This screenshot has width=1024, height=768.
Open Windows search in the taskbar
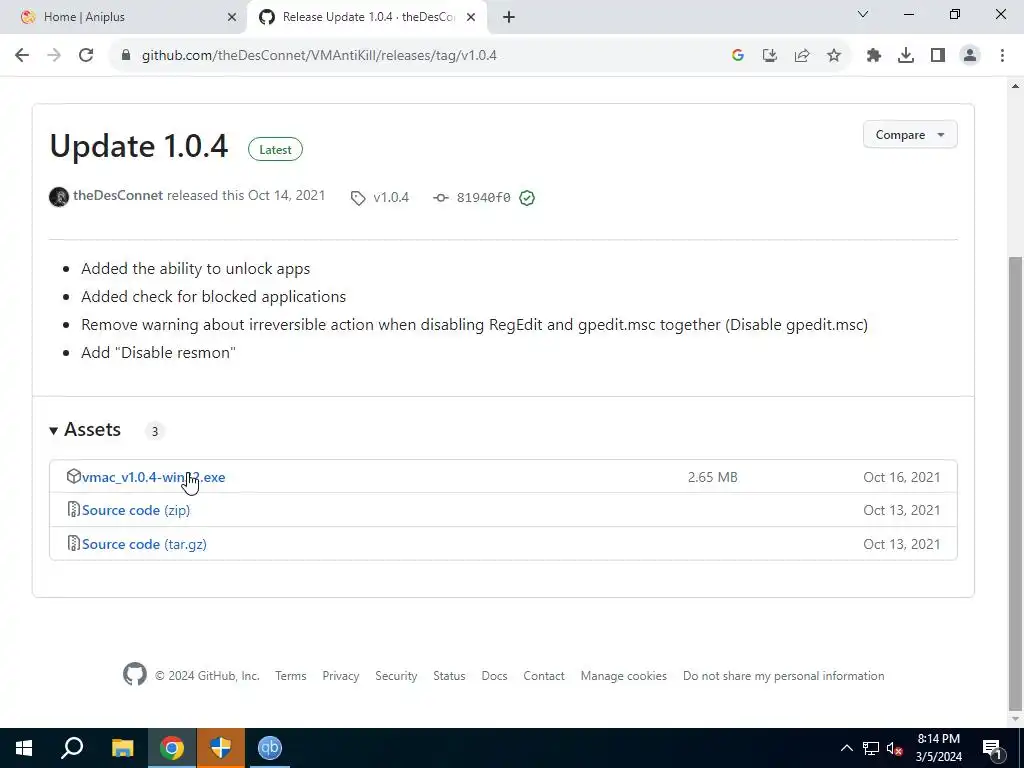72,748
